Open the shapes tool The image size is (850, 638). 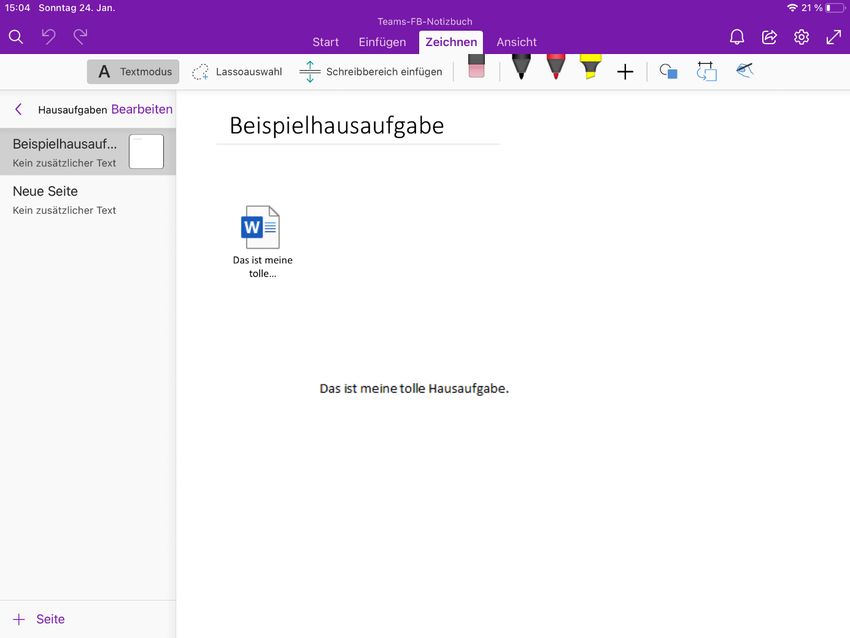point(669,72)
